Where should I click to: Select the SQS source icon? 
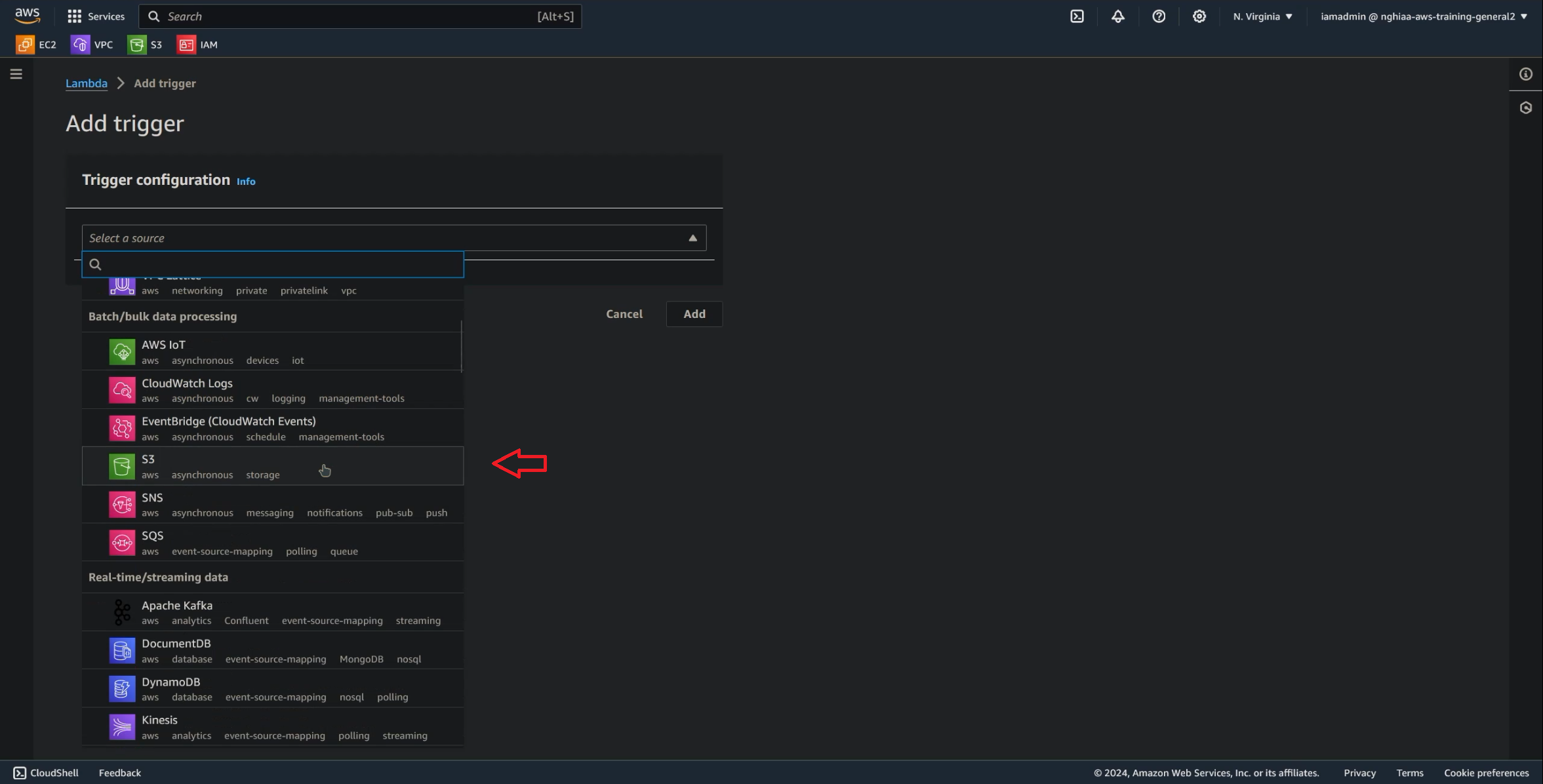(x=122, y=543)
